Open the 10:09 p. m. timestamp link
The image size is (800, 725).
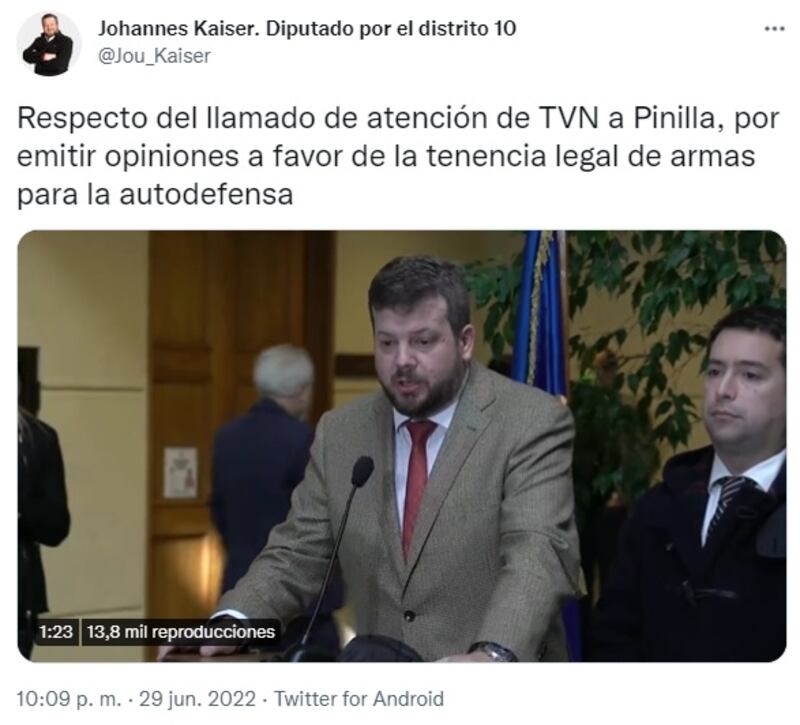69,698
